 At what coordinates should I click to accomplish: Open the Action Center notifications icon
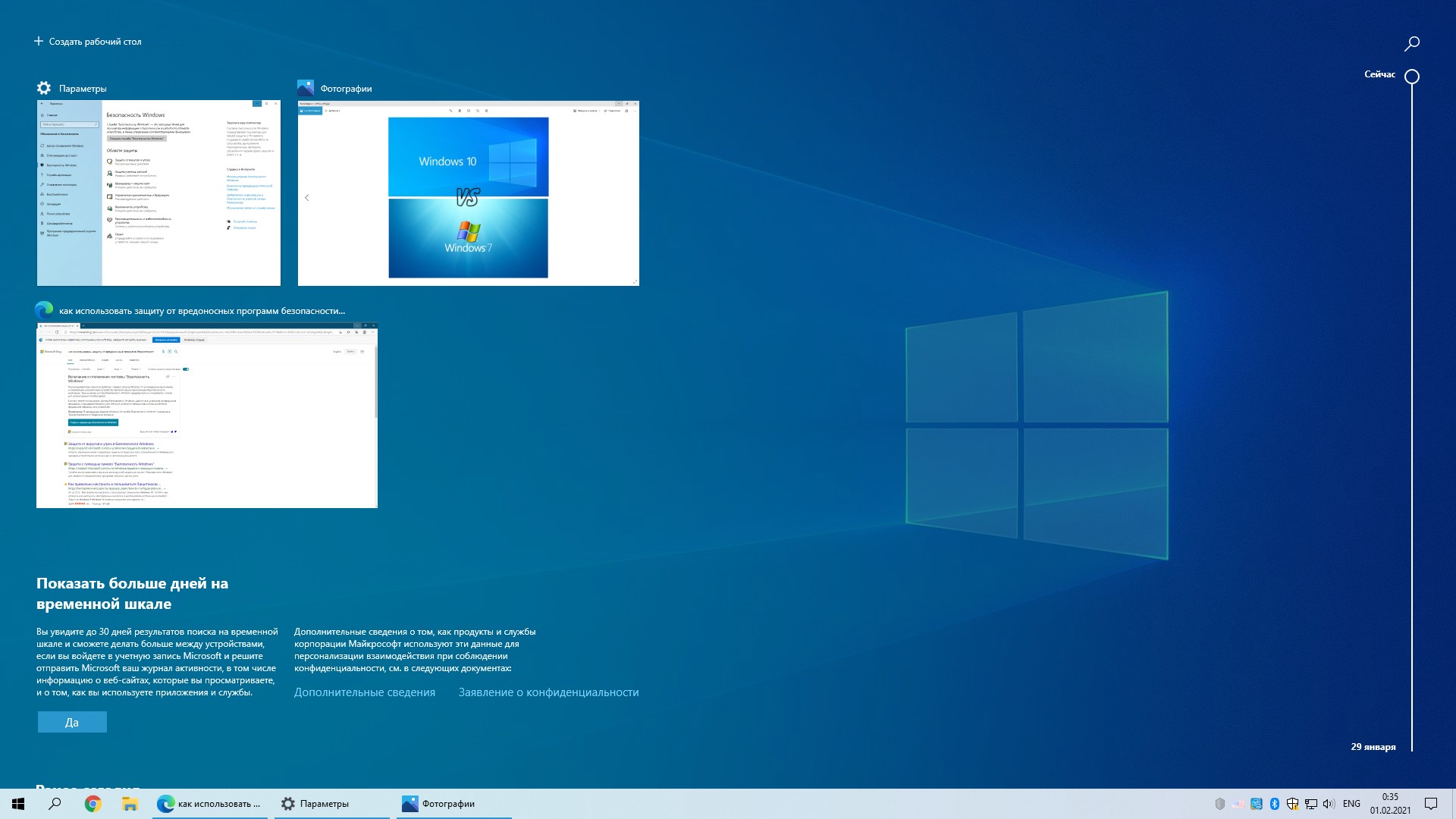[1431, 804]
